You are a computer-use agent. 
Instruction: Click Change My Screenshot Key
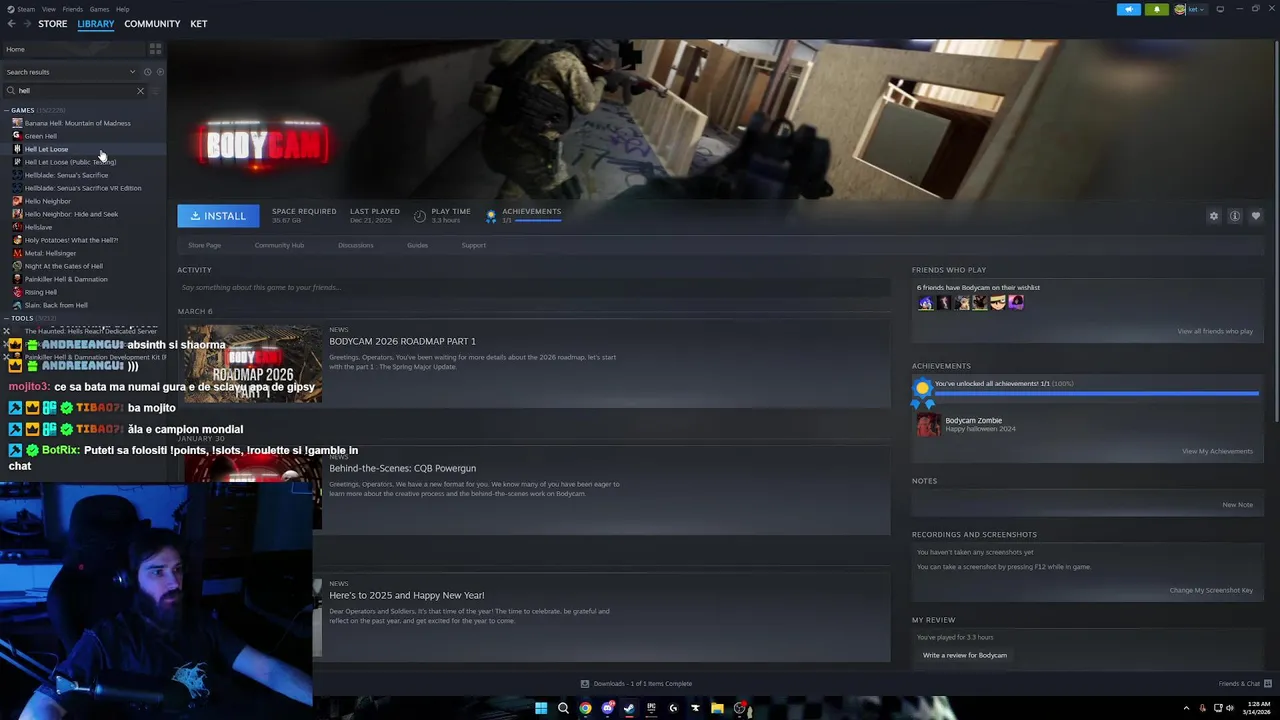pos(1211,590)
